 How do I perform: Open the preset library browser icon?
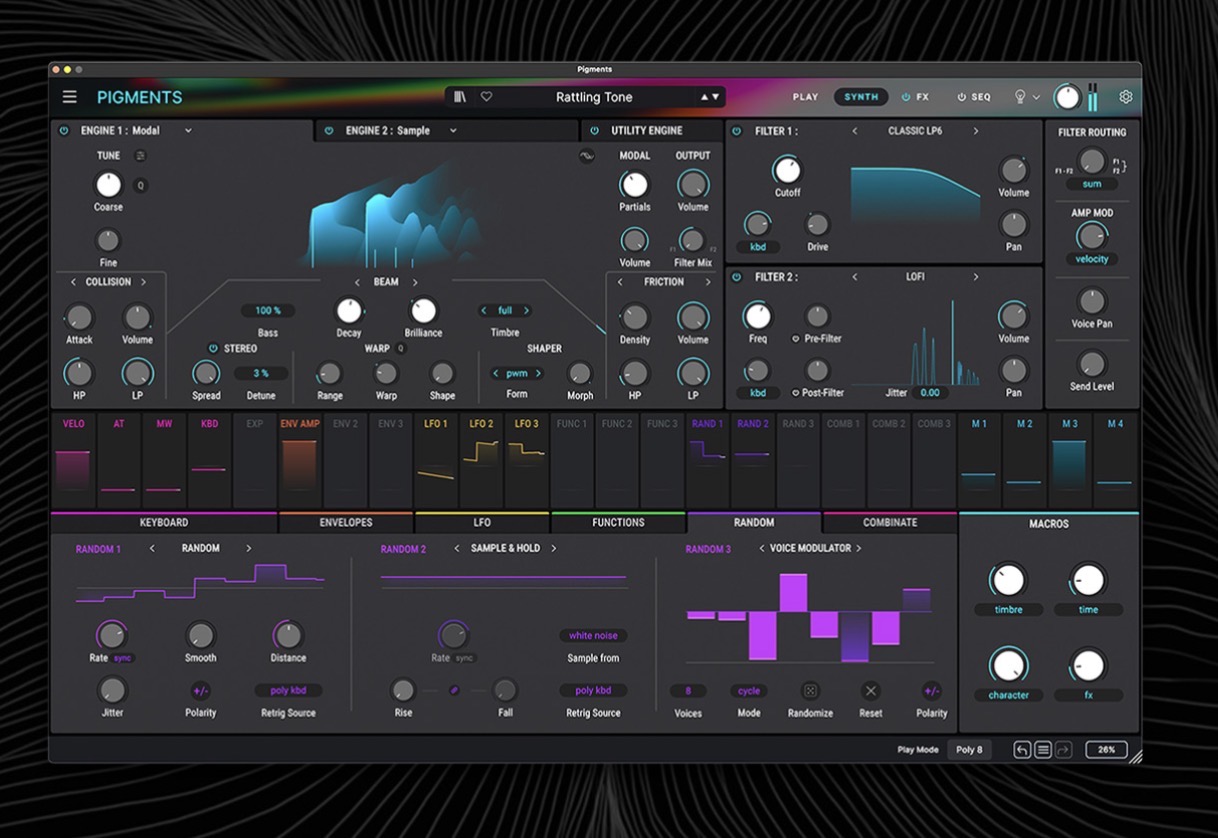(x=460, y=97)
